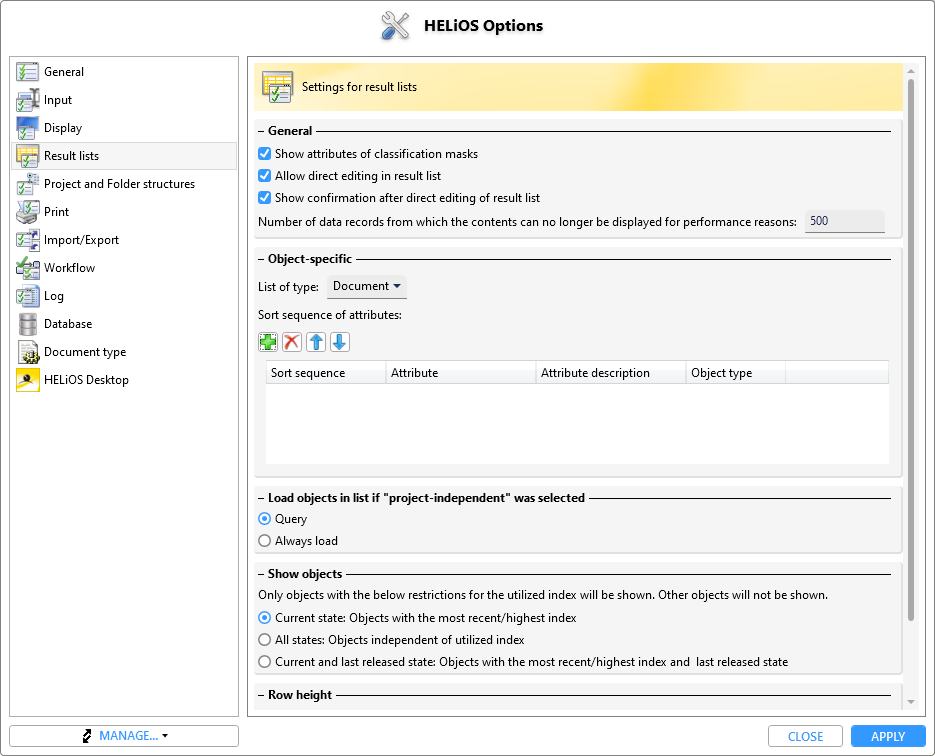Collapse the Show objects section
The width and height of the screenshot is (935, 756).
tap(261, 574)
